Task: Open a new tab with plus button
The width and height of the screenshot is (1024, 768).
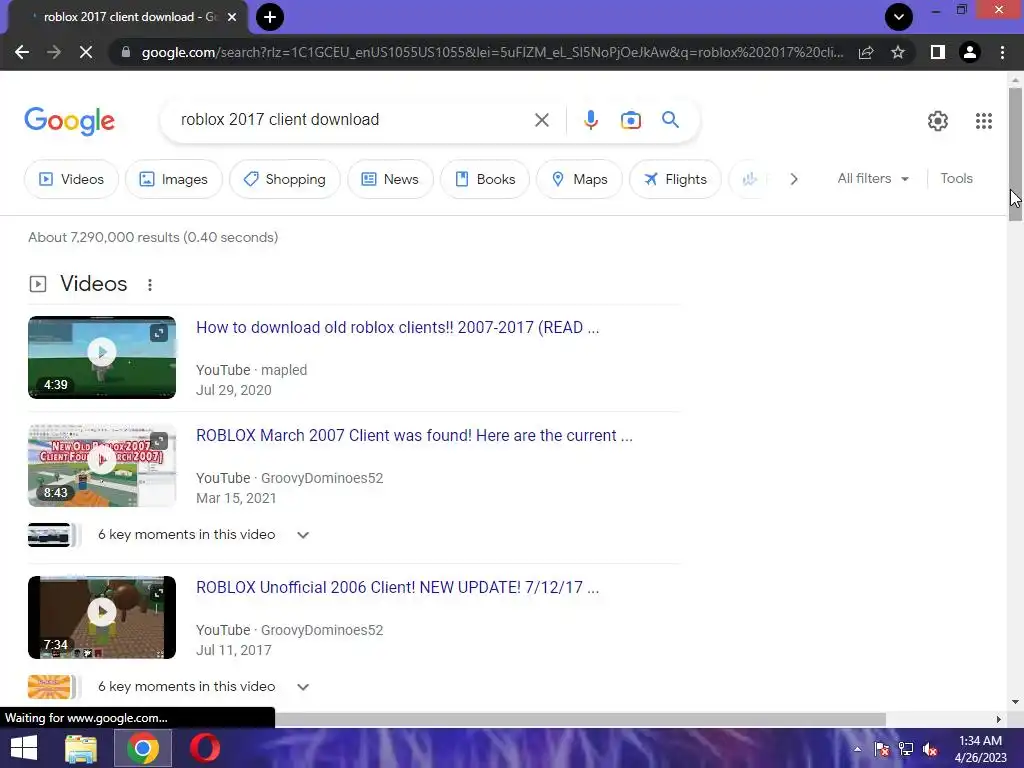Action: pos(270,17)
